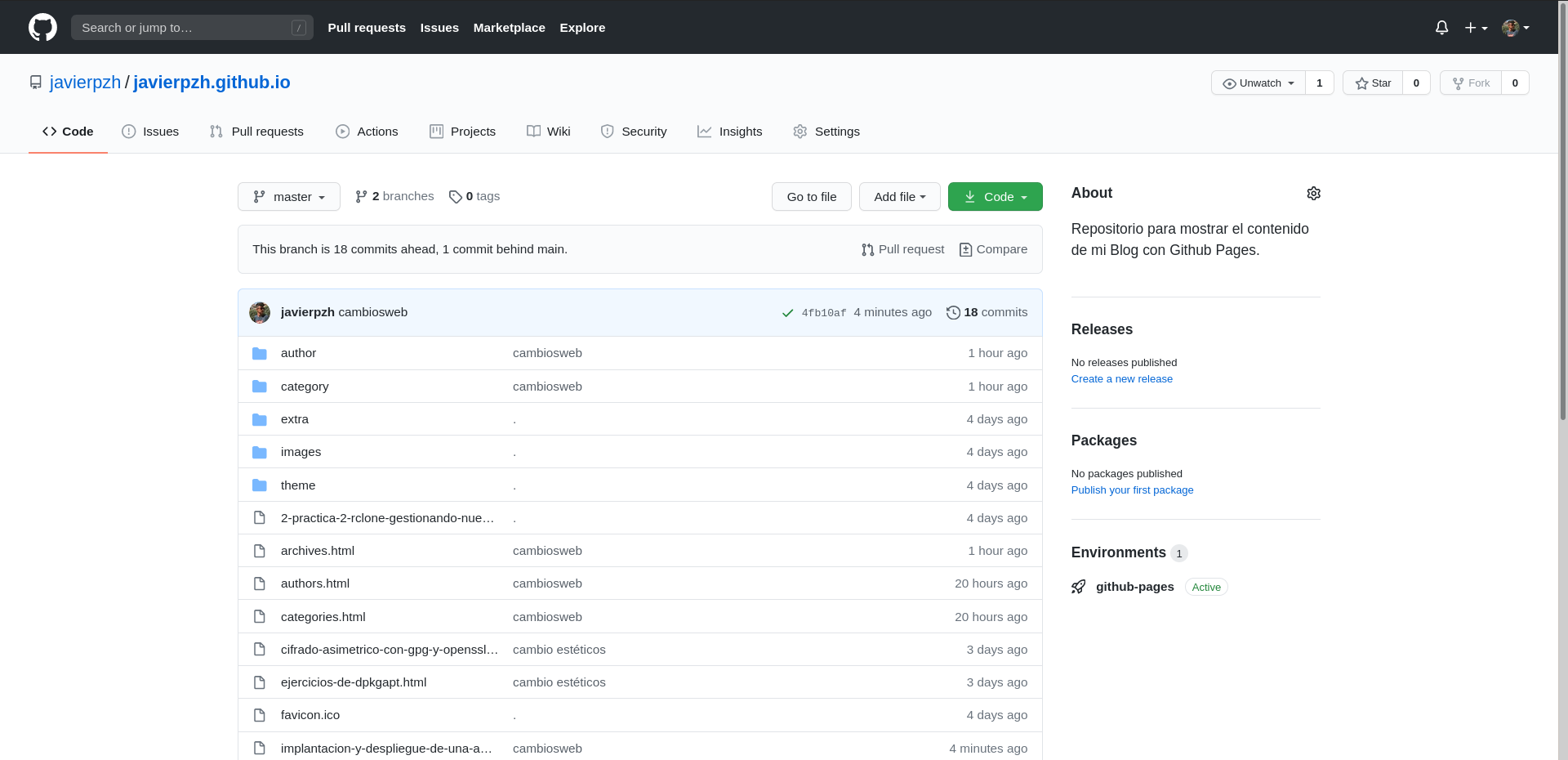Click the GitHub Octocat logo
This screenshot has height=760, width=1568.
tap(42, 27)
